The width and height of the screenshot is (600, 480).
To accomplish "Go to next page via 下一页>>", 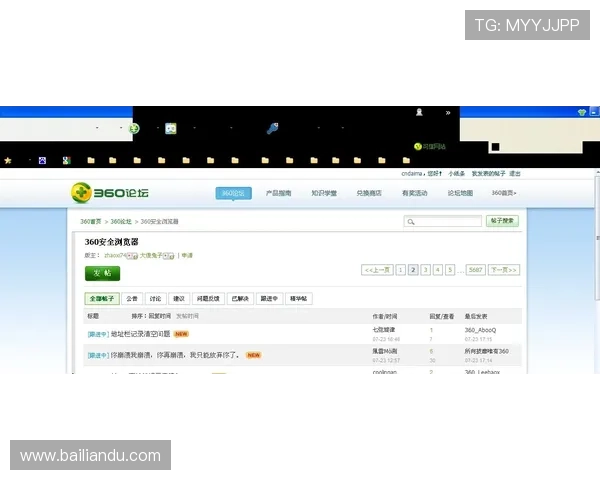I will tap(504, 270).
